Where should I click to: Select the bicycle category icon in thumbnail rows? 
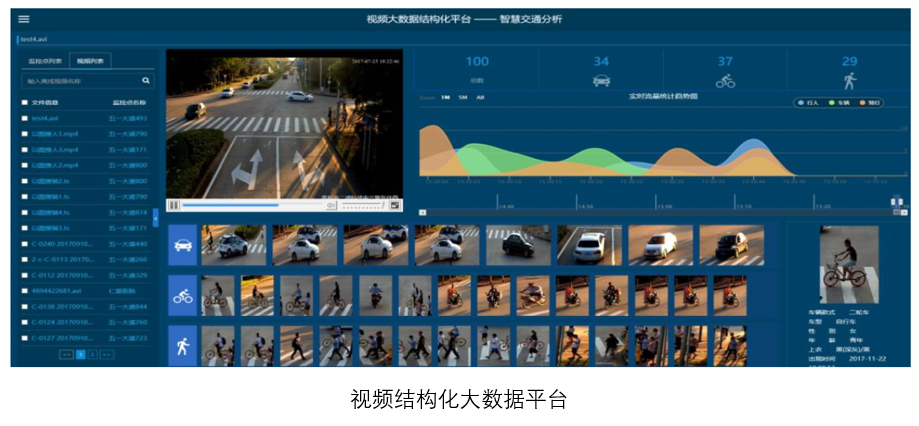(x=182, y=296)
